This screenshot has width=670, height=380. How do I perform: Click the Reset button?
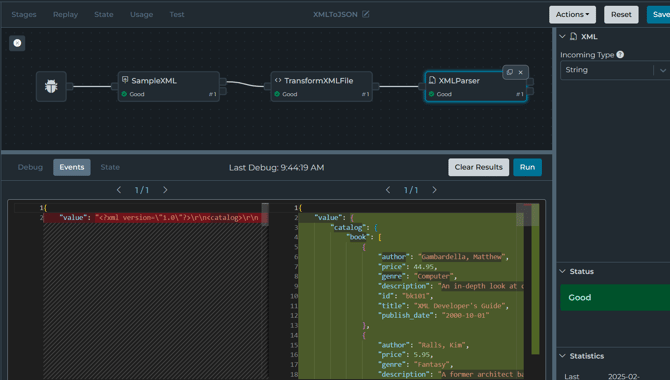click(x=621, y=15)
